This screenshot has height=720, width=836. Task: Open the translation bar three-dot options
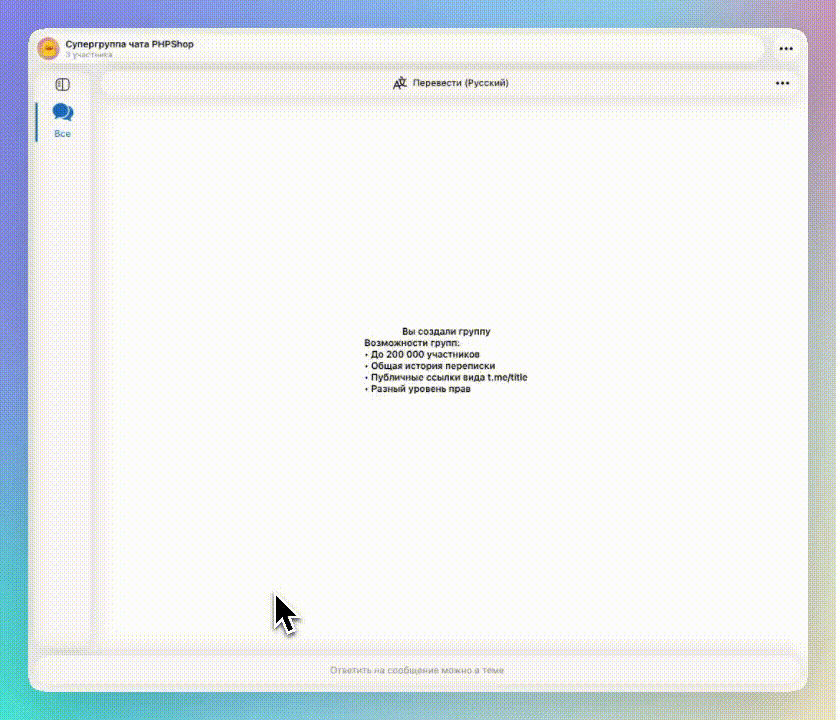click(782, 83)
